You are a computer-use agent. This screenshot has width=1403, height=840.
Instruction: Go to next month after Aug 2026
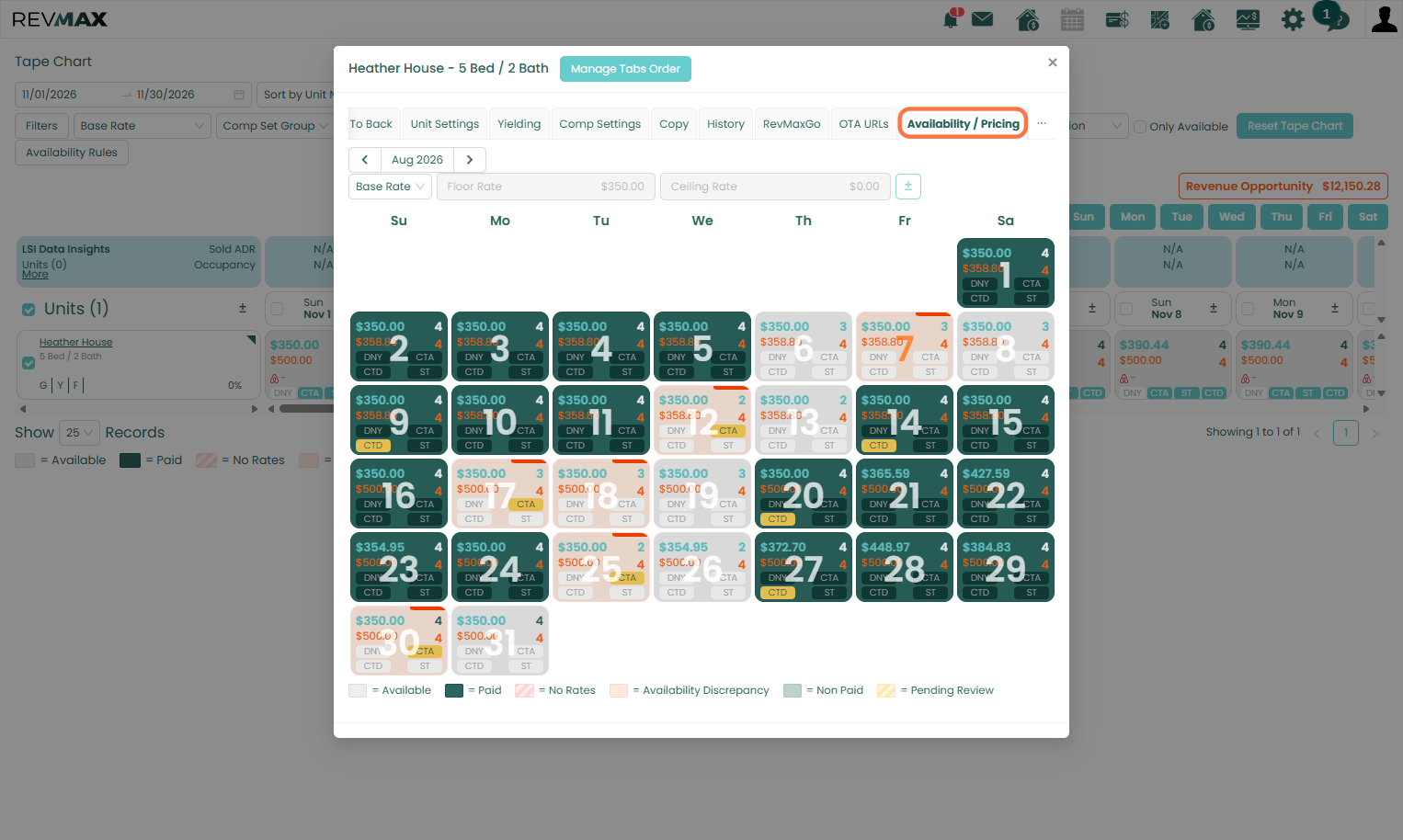[470, 160]
